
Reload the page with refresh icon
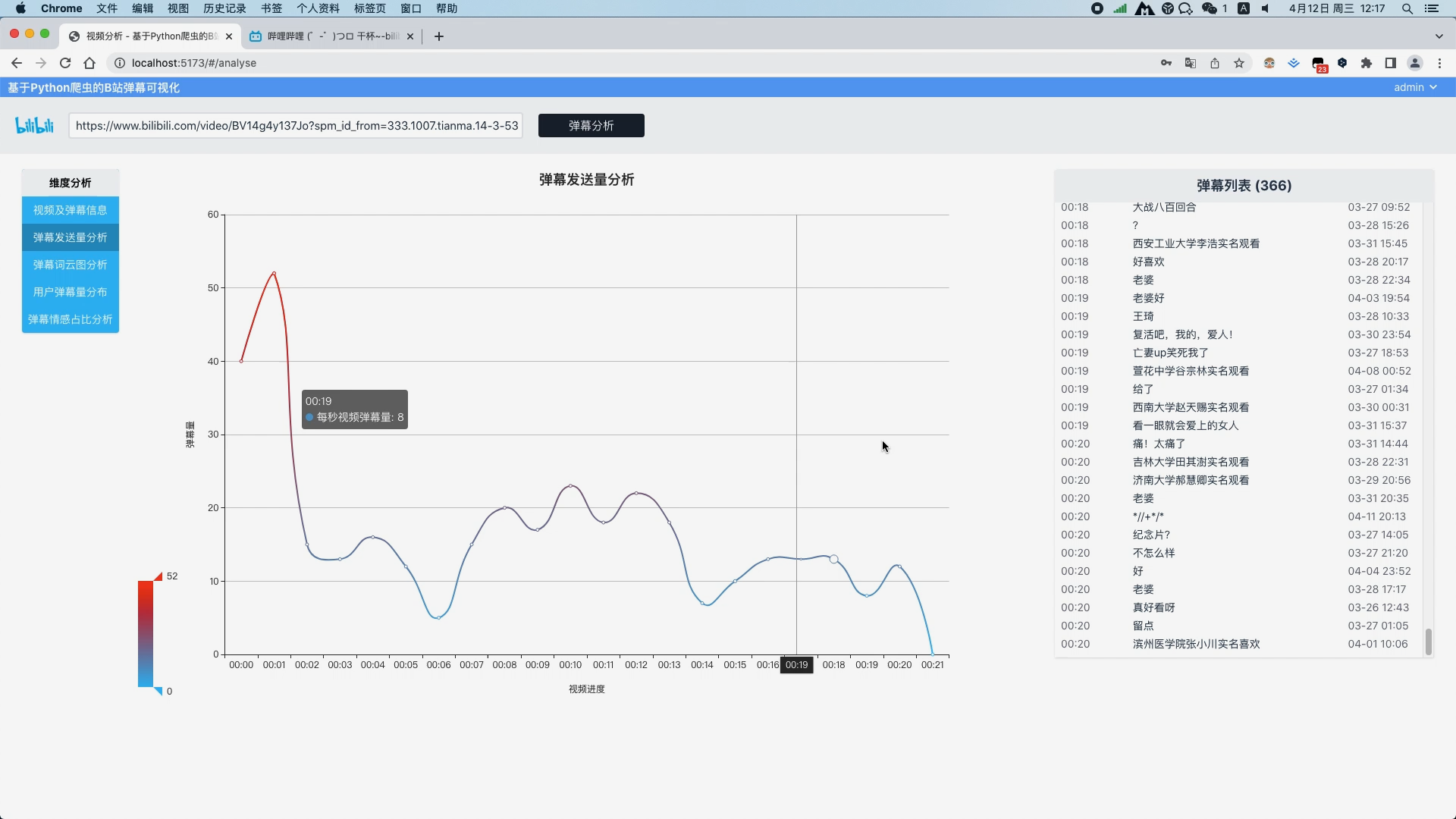[65, 63]
